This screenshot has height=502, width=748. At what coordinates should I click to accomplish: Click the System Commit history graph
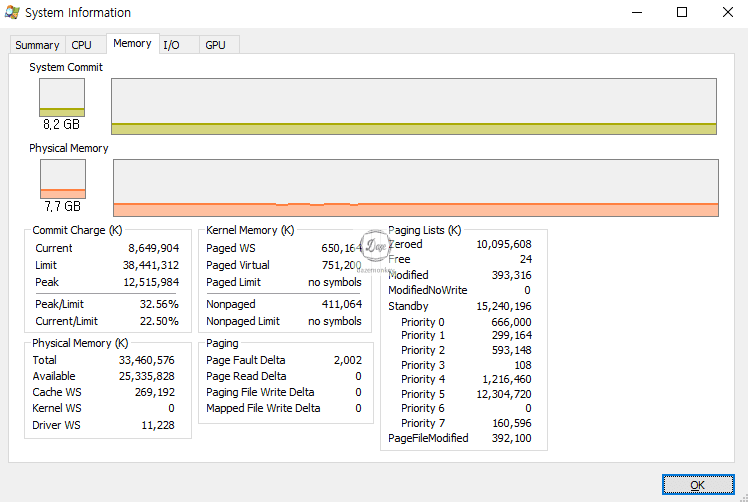(414, 106)
